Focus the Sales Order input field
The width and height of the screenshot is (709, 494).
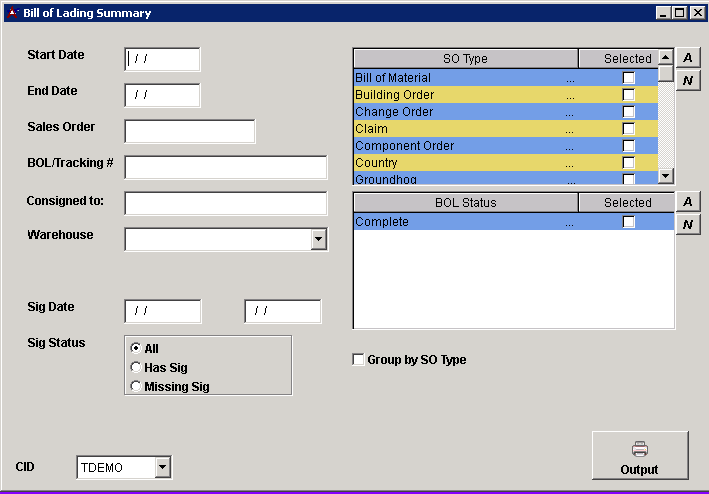click(x=190, y=131)
